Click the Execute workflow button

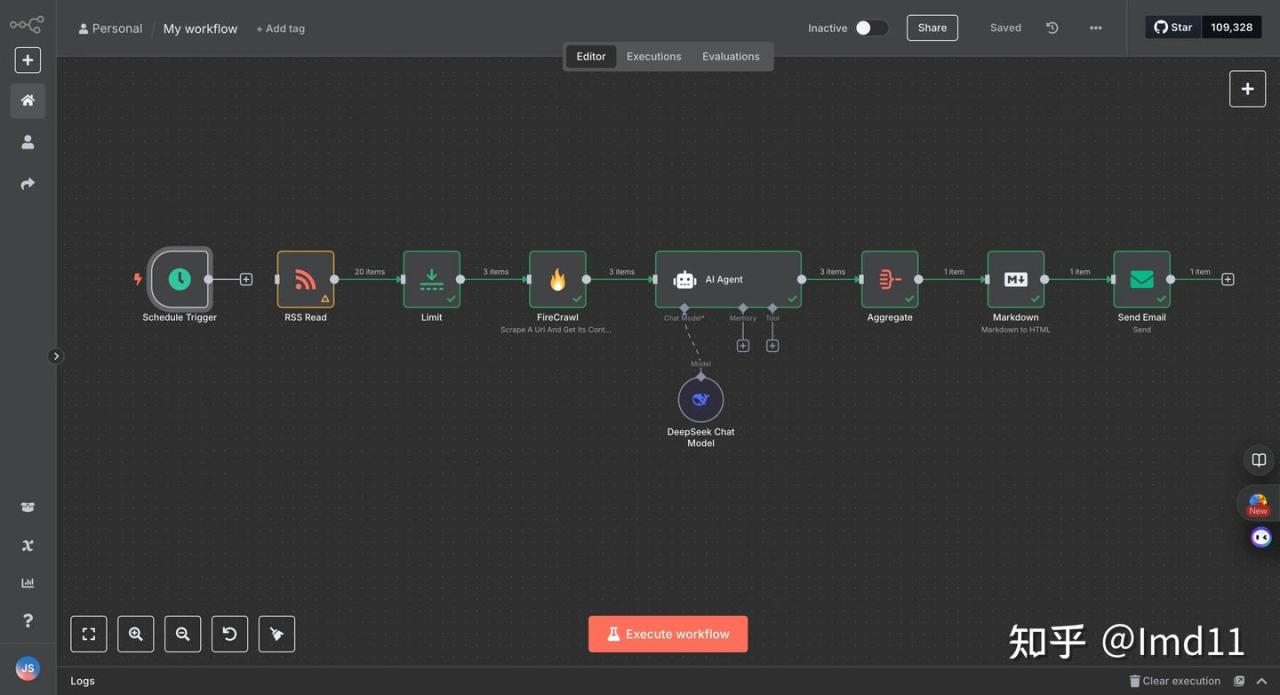668,634
